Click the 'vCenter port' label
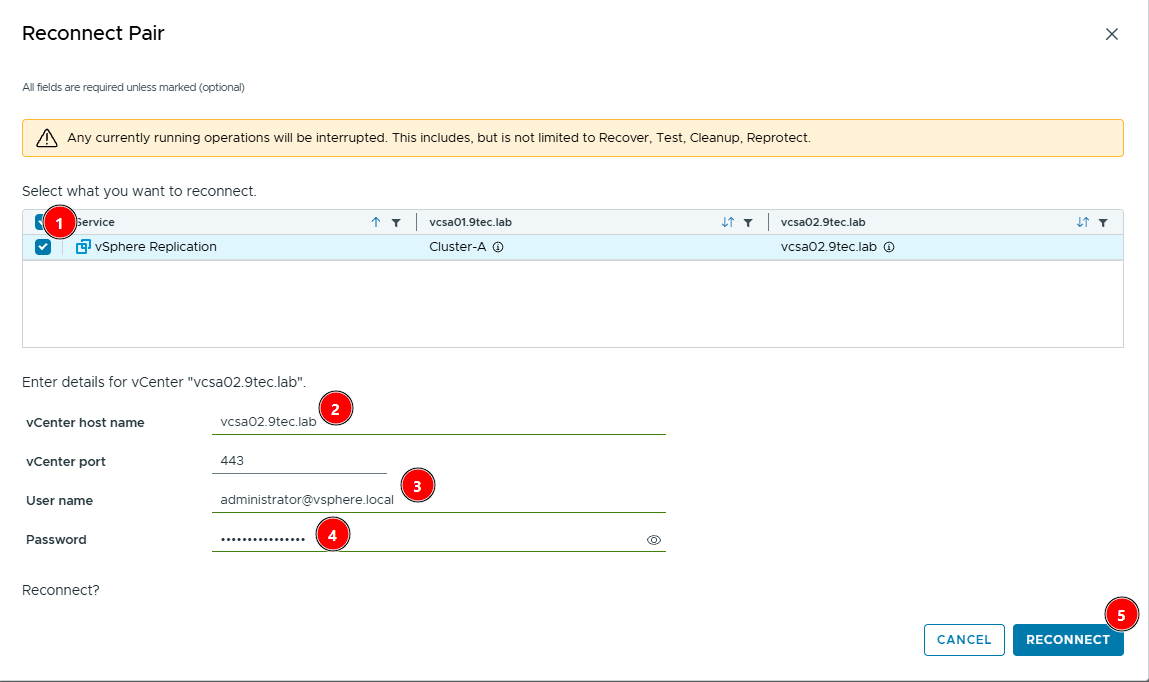1149x682 pixels. click(66, 462)
